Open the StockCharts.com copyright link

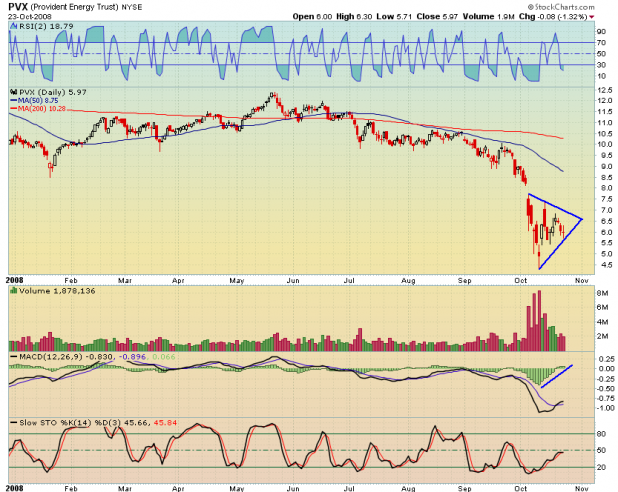point(561,7)
